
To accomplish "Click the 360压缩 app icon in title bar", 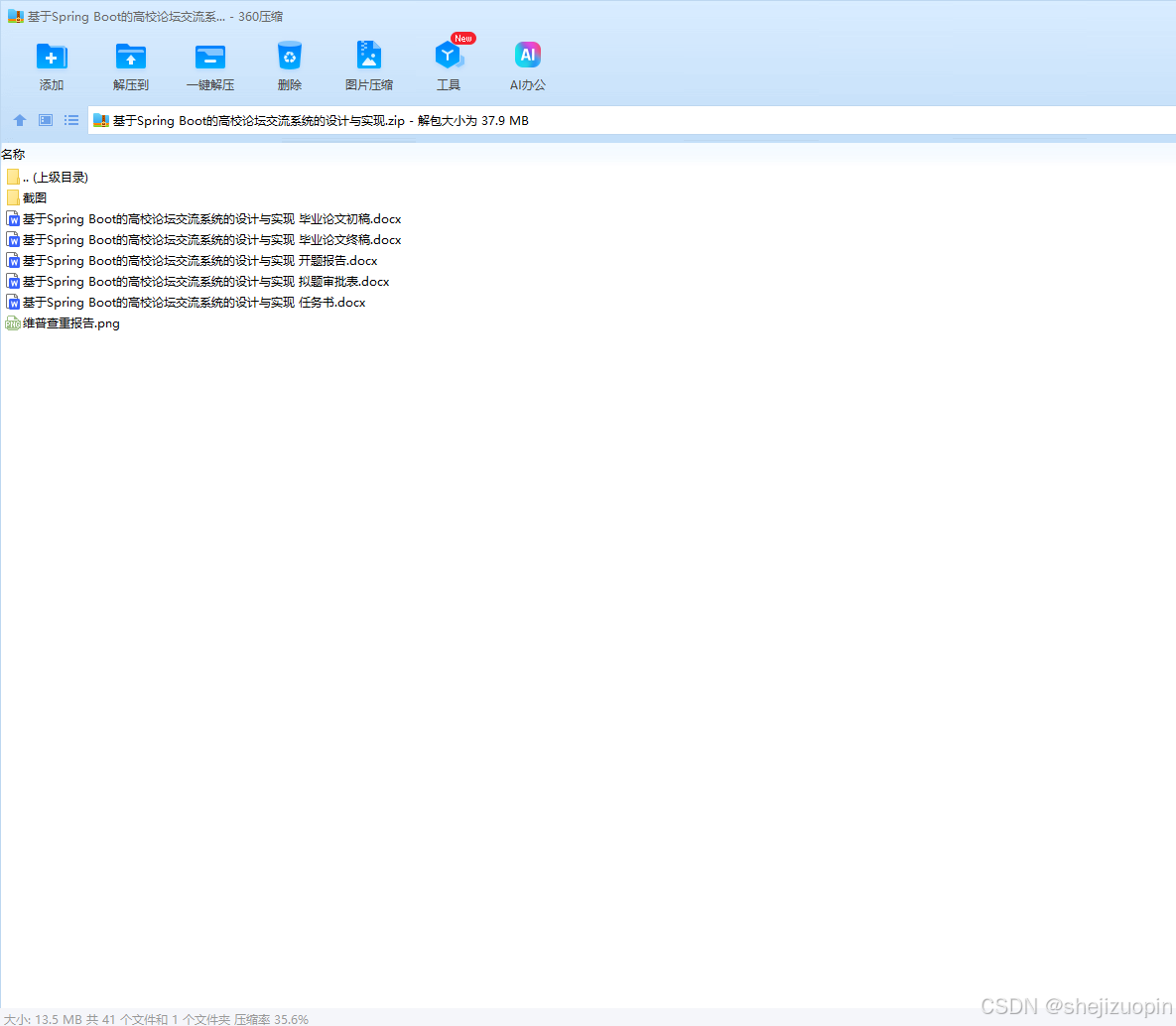I will coord(16,16).
